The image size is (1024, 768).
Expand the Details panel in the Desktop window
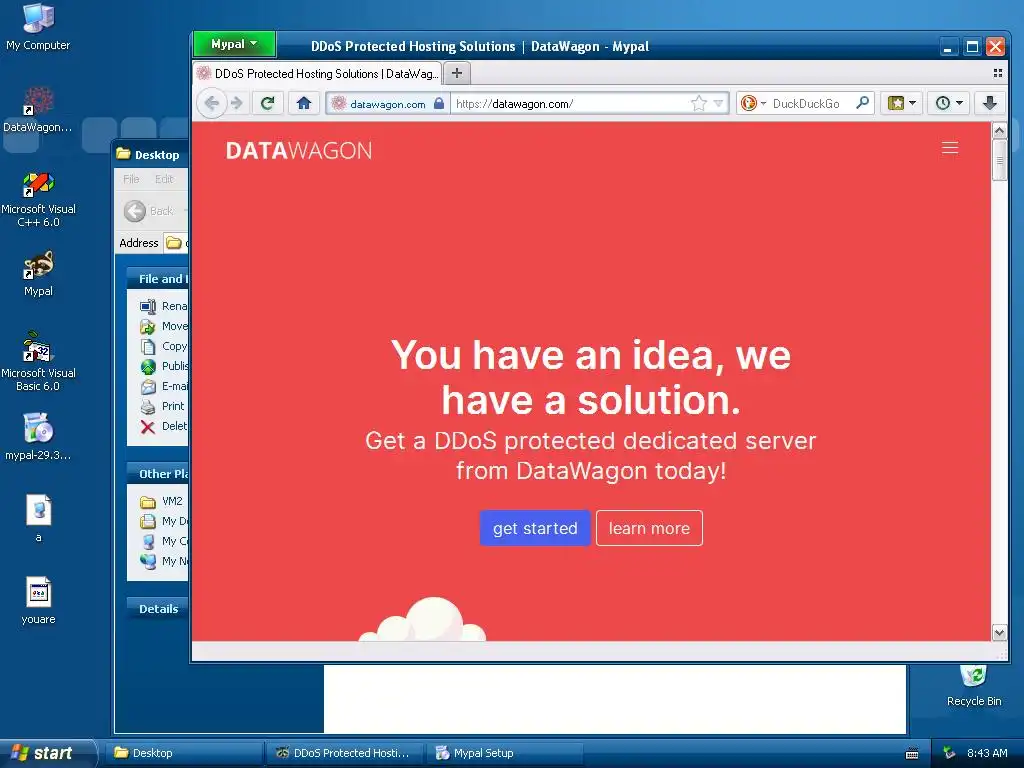pos(157,609)
